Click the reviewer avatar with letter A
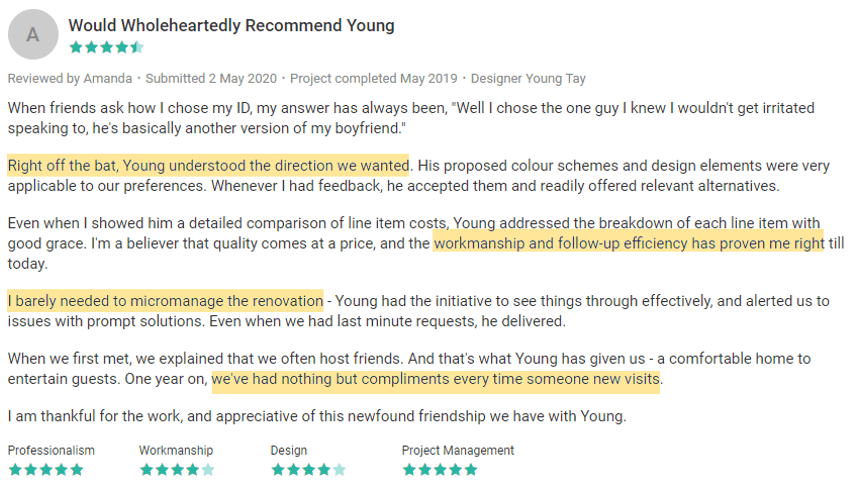 pos(33,35)
